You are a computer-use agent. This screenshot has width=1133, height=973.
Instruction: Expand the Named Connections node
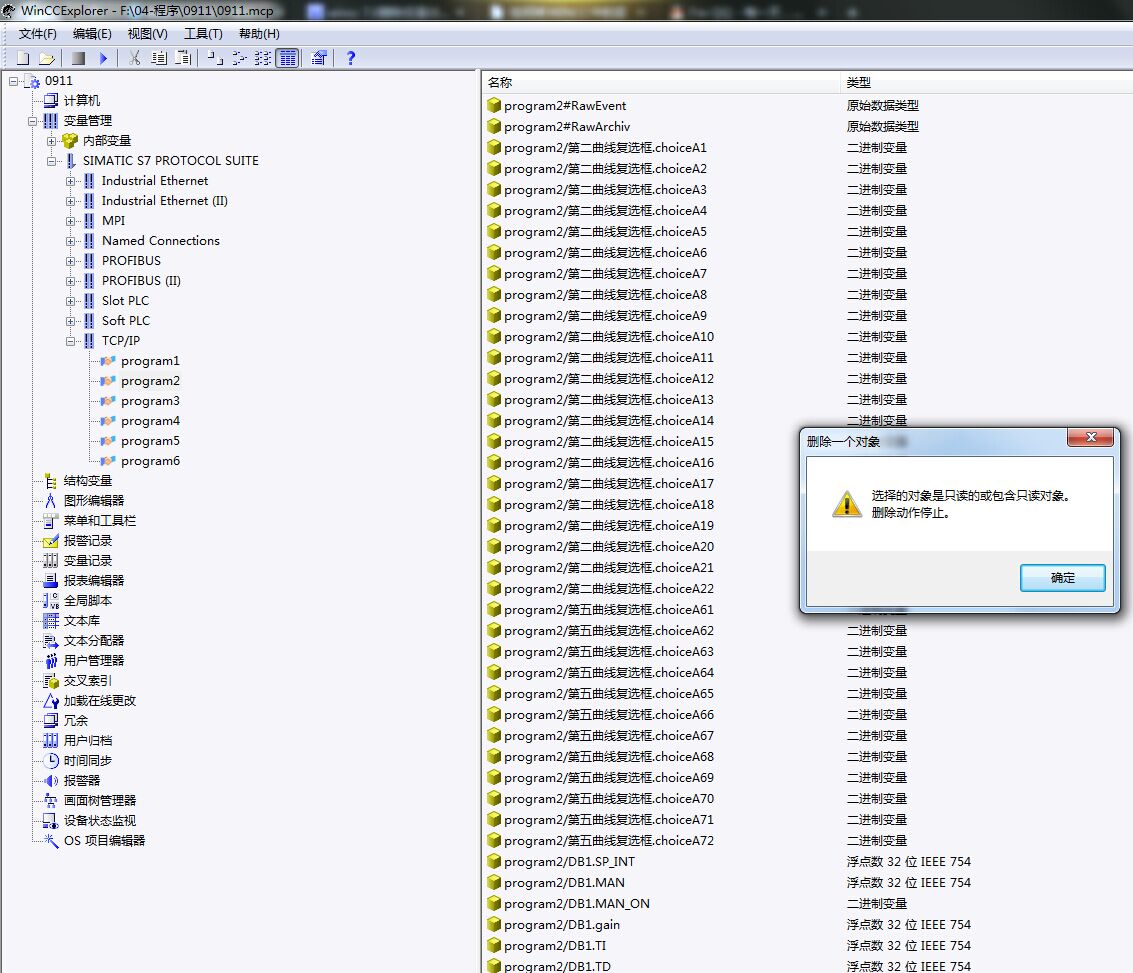(x=70, y=241)
